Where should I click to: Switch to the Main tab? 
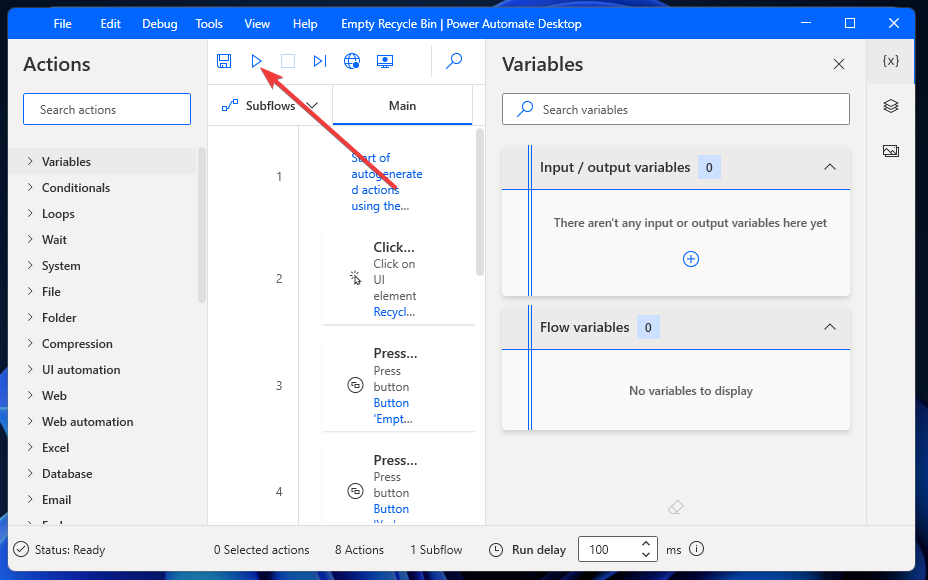(x=402, y=105)
